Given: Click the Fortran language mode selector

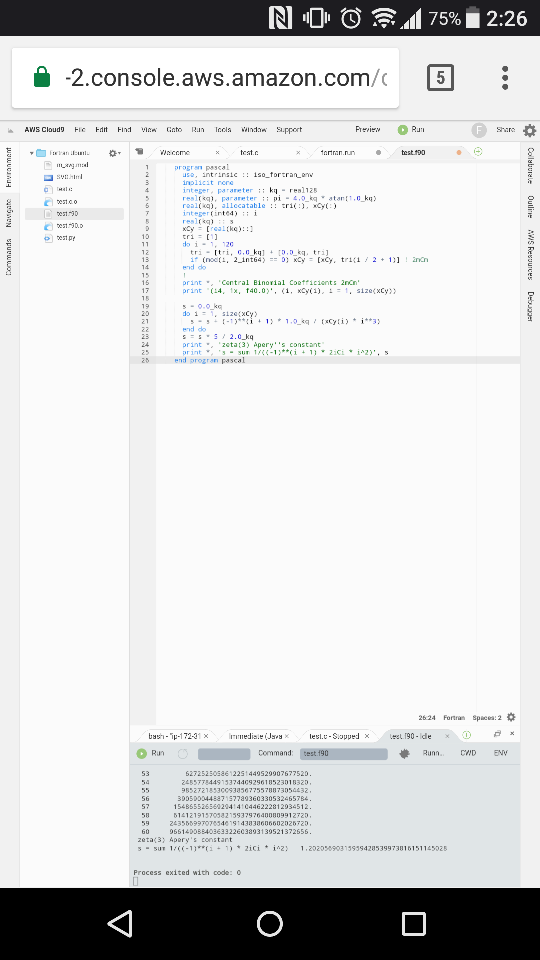Looking at the screenshot, I should coord(454,718).
